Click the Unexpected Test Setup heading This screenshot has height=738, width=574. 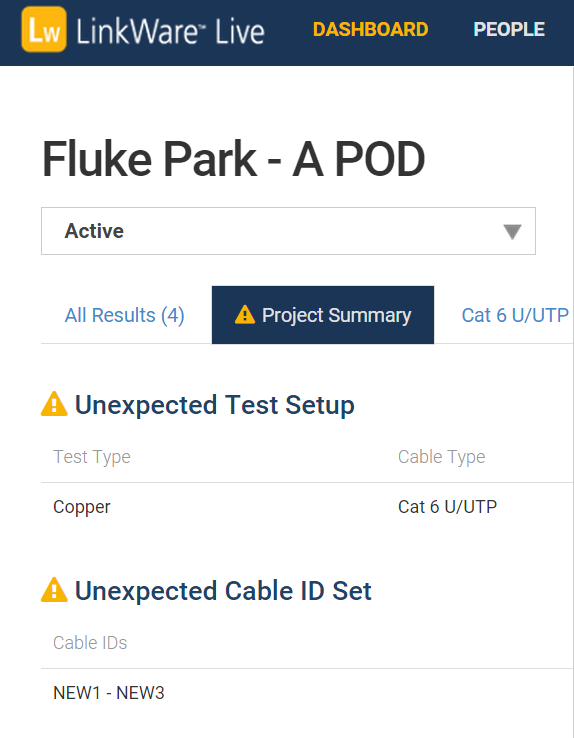pyautogui.click(x=215, y=405)
